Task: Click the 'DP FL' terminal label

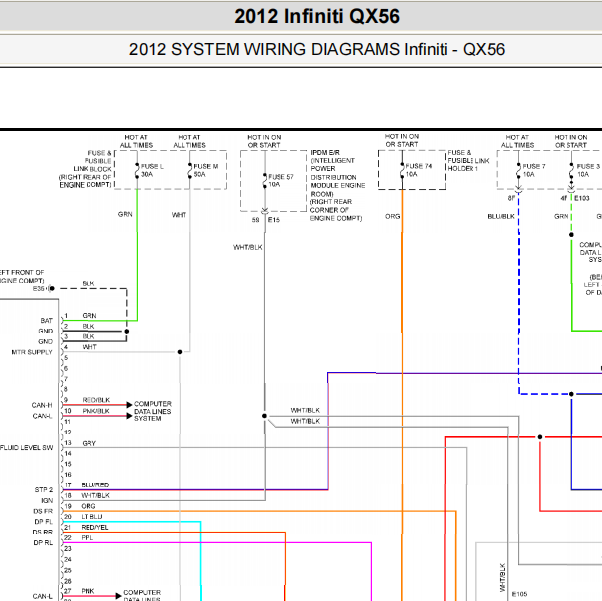Action: (43, 522)
